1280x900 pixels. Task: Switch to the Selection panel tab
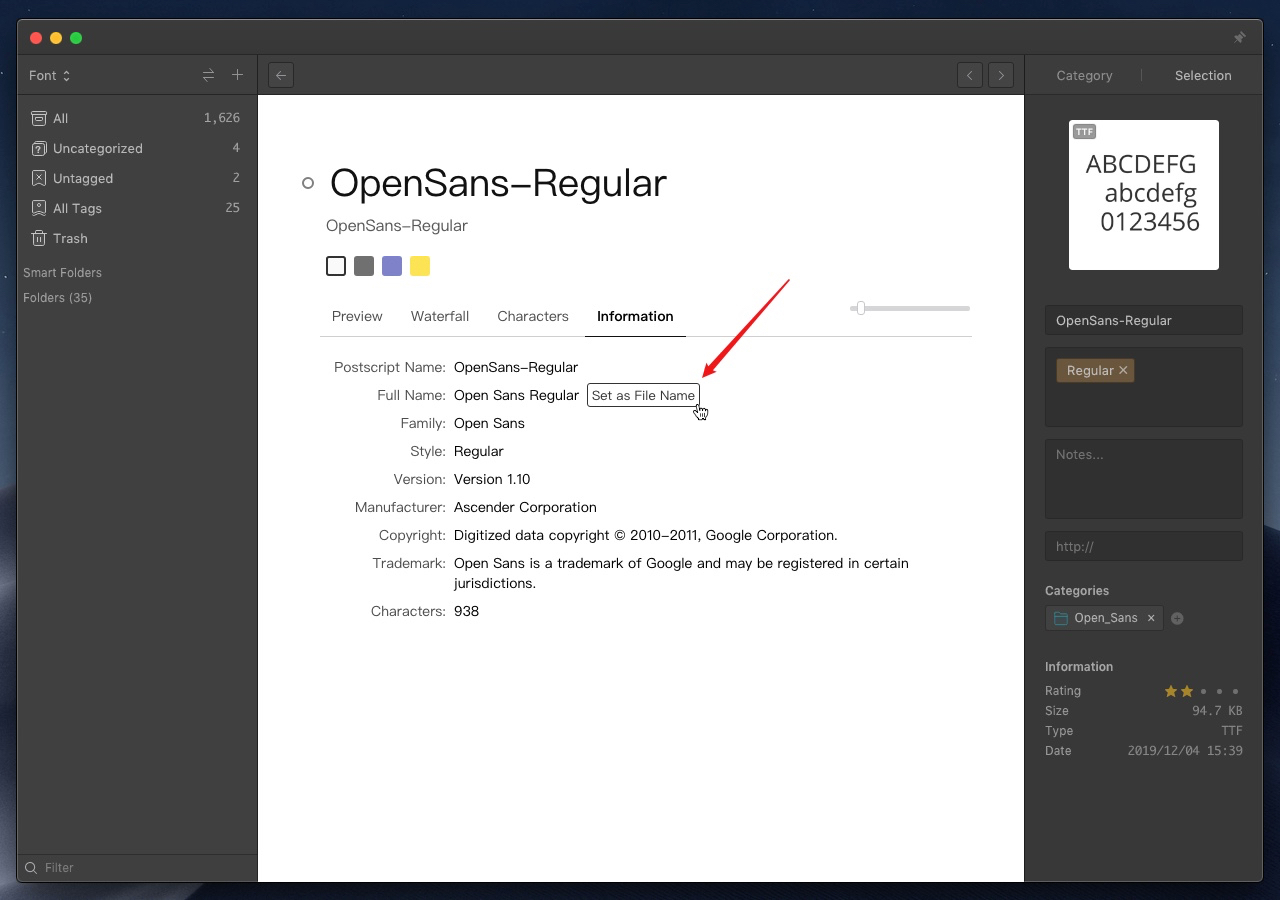tap(1203, 75)
